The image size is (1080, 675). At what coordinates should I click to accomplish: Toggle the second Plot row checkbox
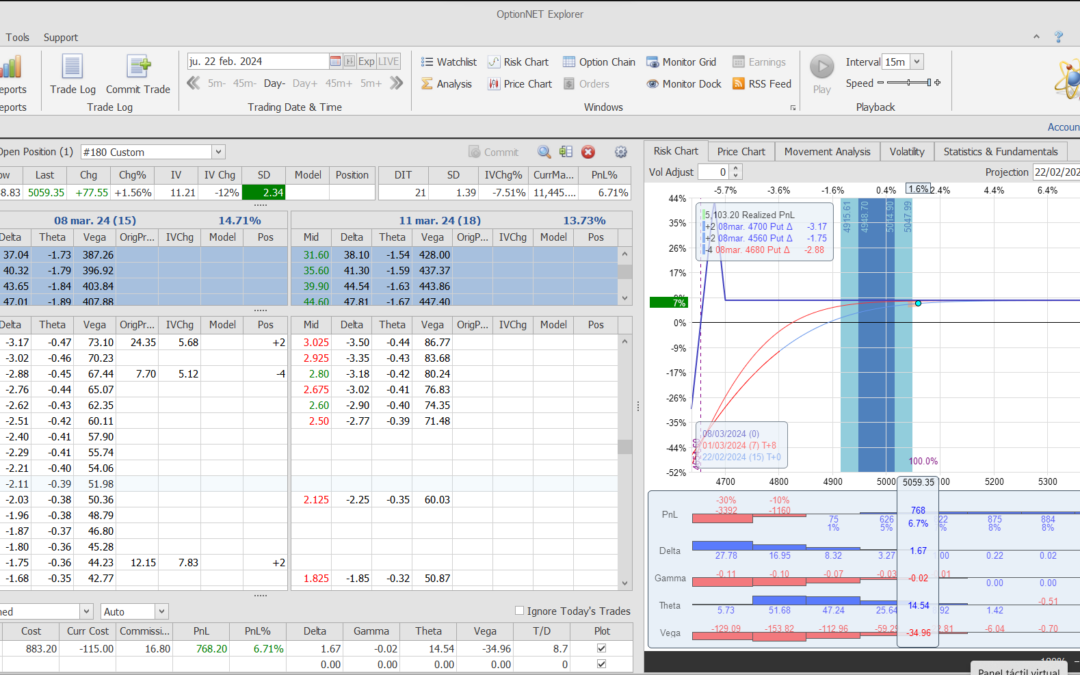coord(600,664)
